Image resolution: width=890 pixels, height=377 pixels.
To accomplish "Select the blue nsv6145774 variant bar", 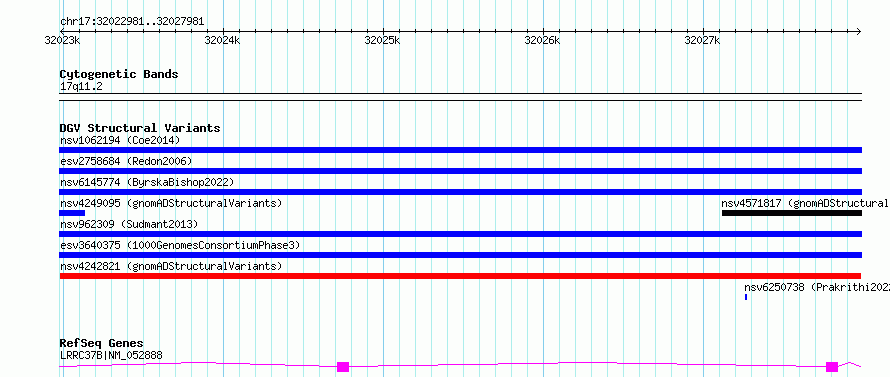I will click(461, 192).
